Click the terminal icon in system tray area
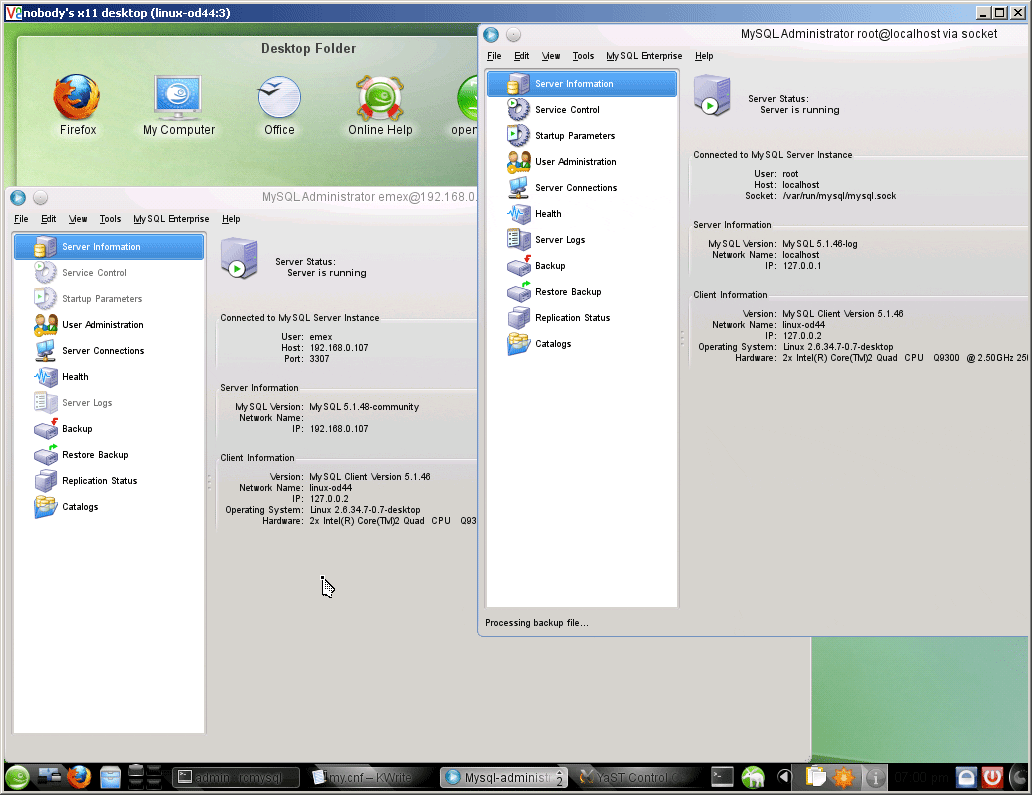This screenshot has width=1032, height=795. tap(723, 777)
